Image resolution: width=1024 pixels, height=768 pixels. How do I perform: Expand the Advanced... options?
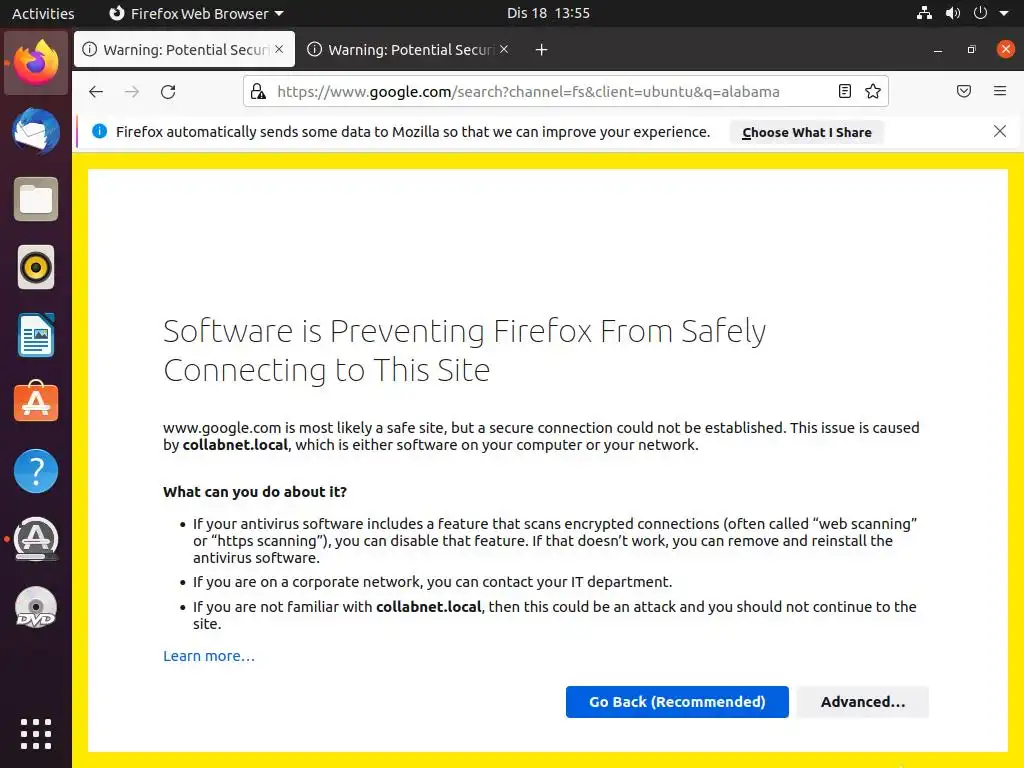(863, 702)
